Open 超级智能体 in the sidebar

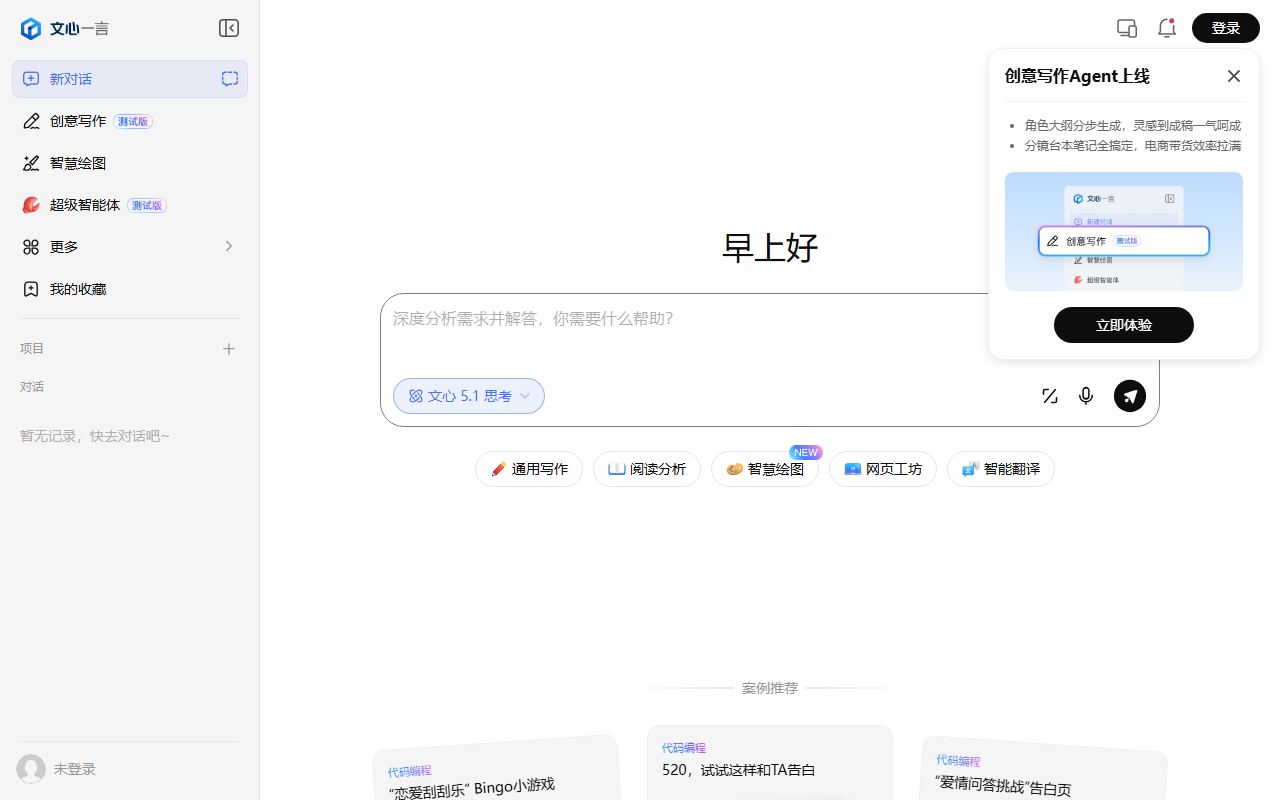(130, 205)
